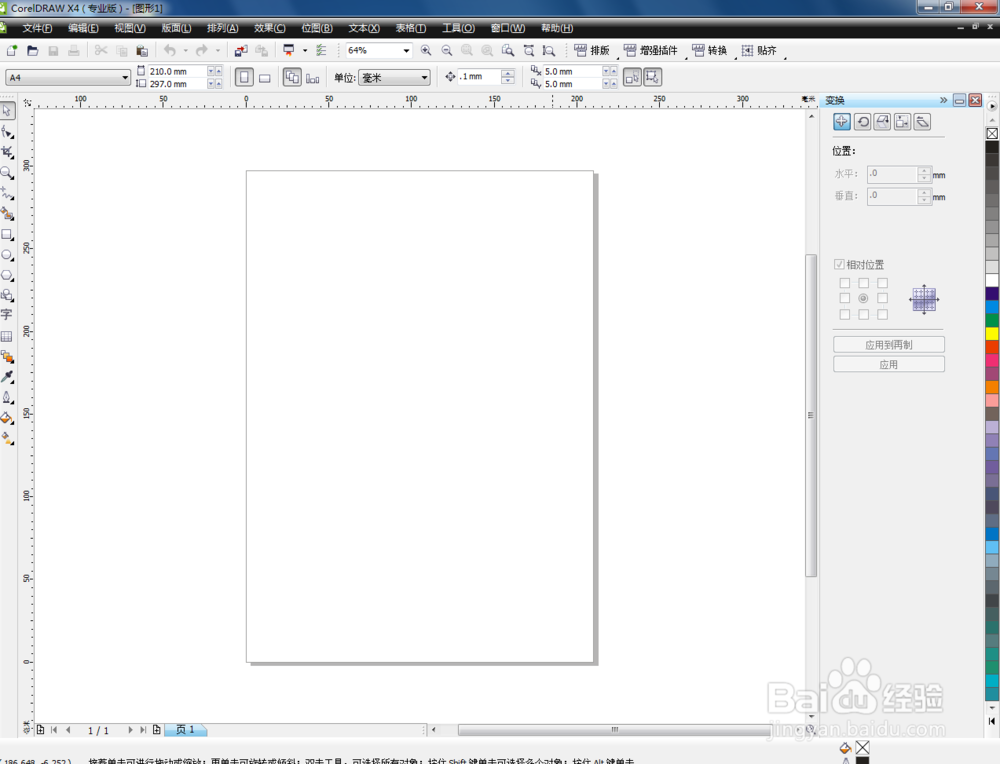This screenshot has width=1000, height=764.
Task: Select the Smart Fill tool
Action: (7, 214)
